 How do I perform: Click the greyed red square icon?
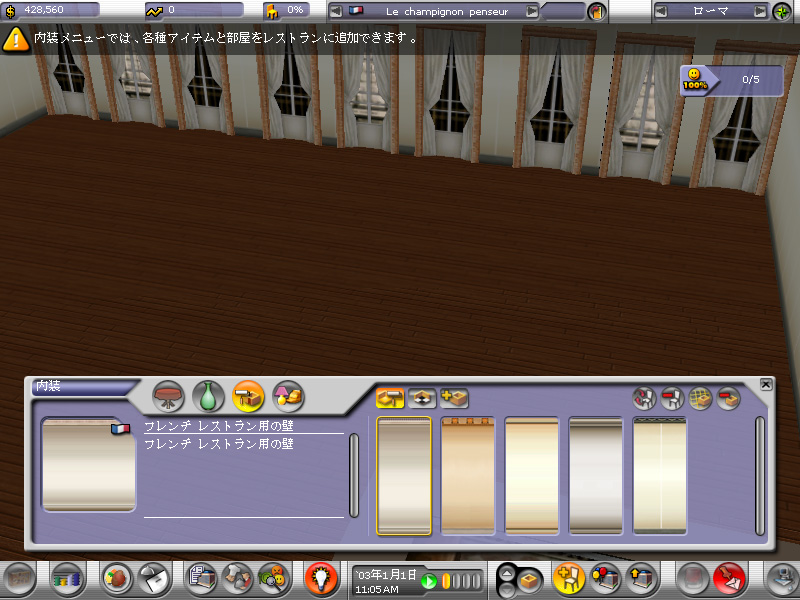pos(692,579)
